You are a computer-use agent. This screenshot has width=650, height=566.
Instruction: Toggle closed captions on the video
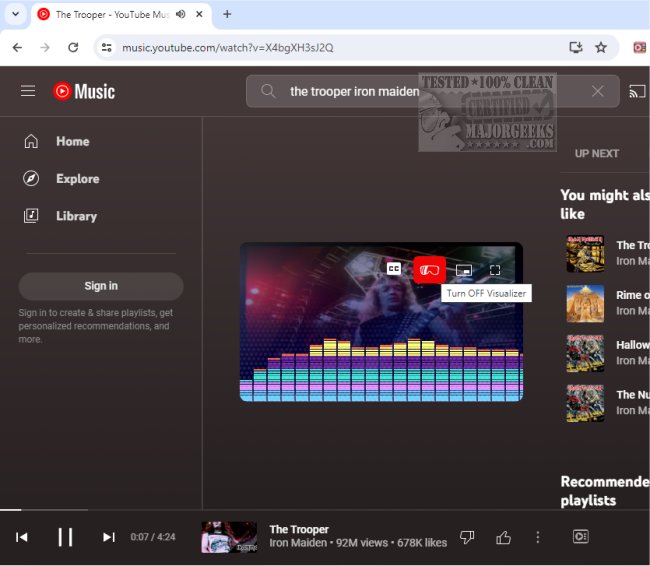394,270
